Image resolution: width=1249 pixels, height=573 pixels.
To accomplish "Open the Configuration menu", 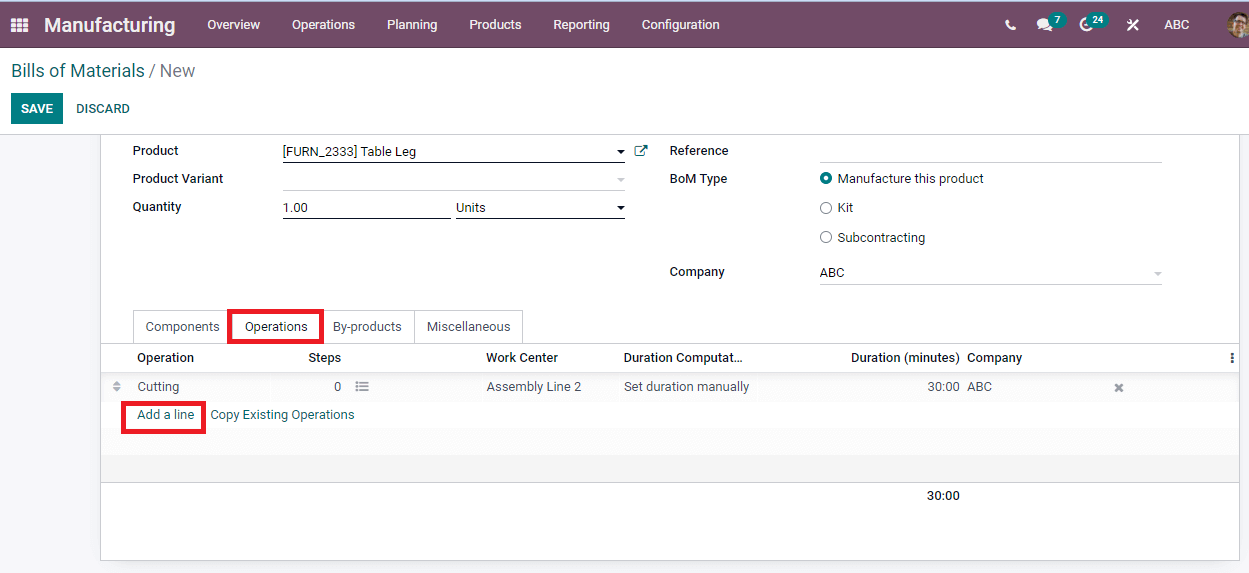I will [680, 25].
